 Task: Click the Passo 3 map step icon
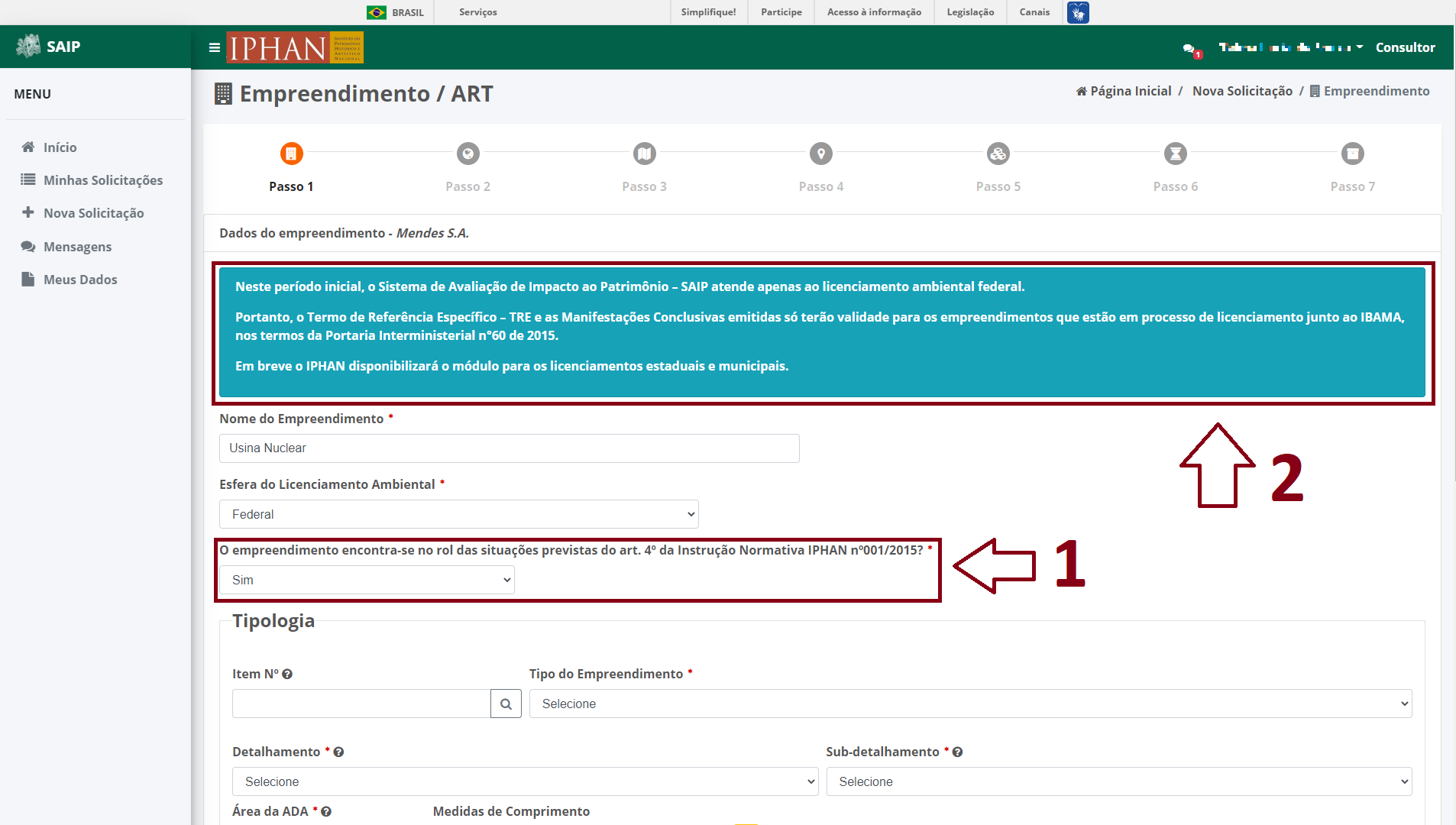(x=645, y=154)
